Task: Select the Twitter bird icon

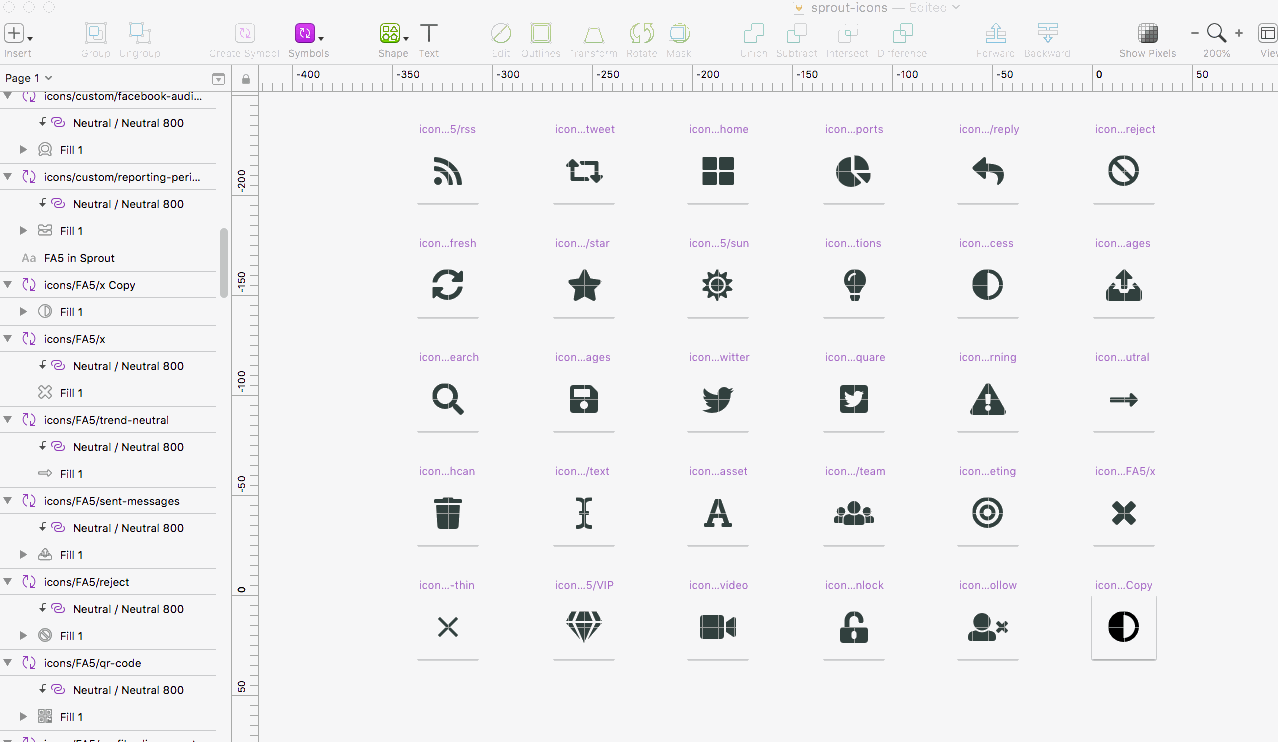Action: (718, 399)
